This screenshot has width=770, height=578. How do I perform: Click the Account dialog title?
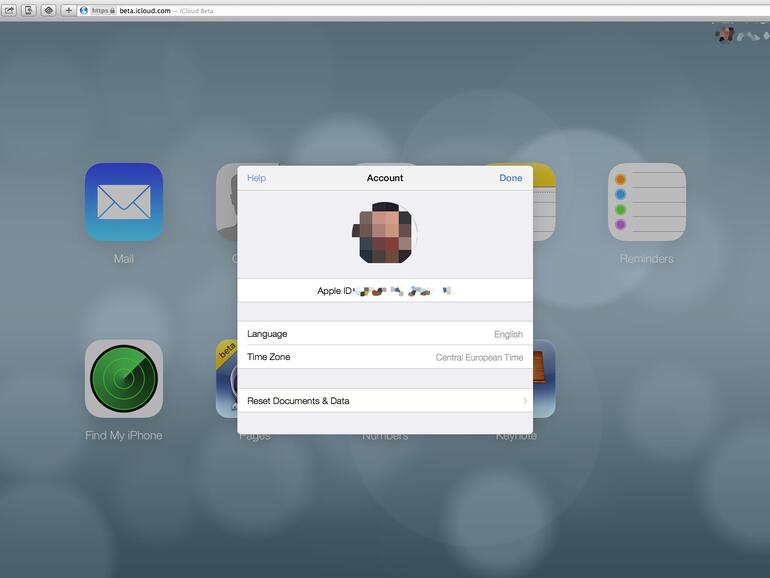tap(385, 178)
